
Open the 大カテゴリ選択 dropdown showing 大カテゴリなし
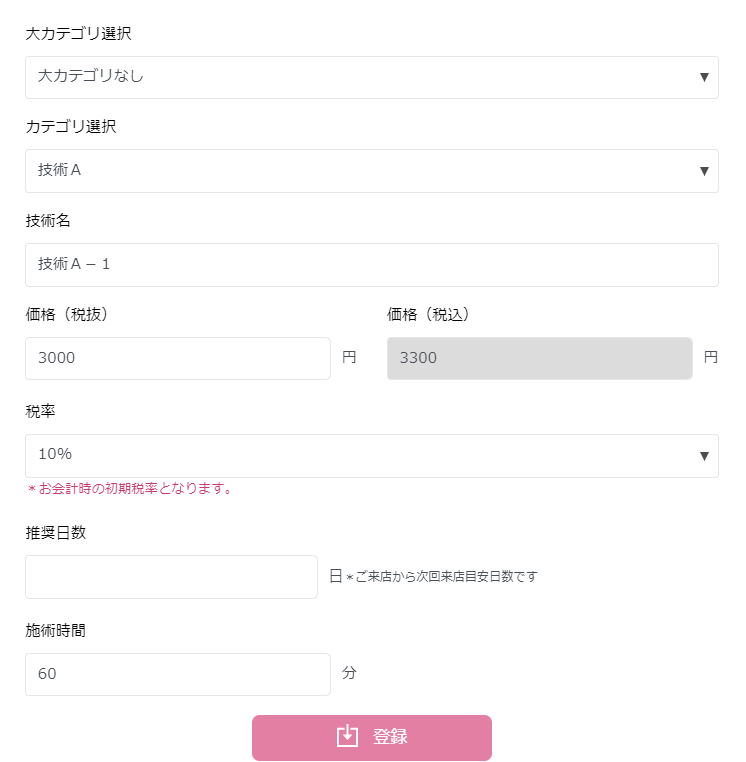pos(360,77)
